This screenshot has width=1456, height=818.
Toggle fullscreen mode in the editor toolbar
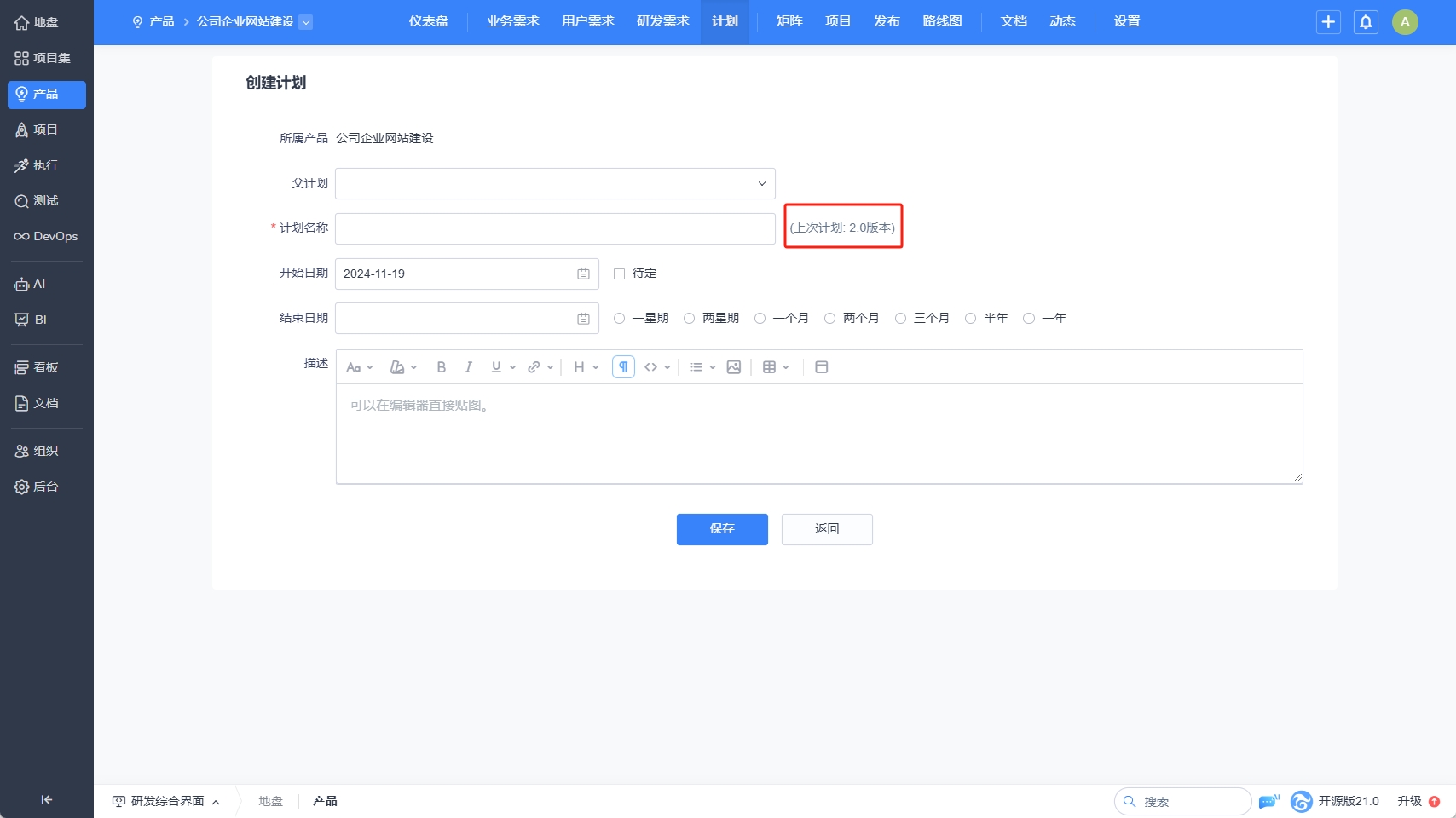(x=822, y=367)
